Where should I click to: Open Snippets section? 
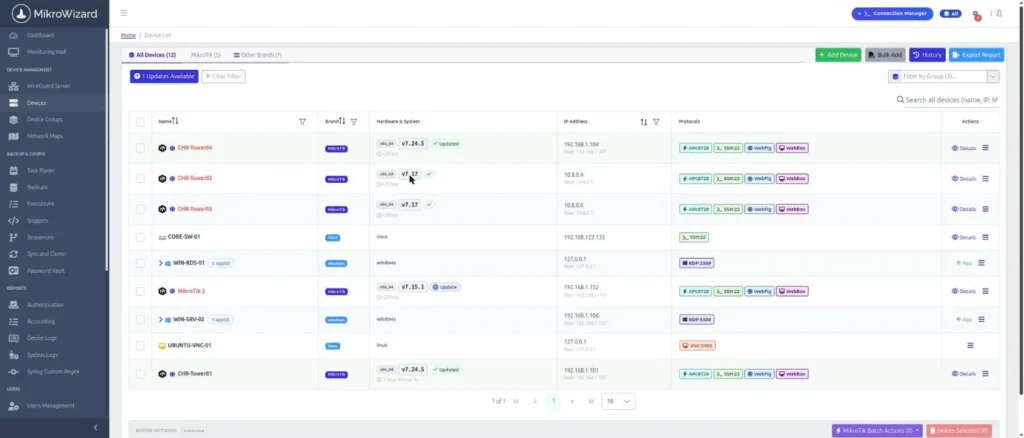click(x=38, y=221)
